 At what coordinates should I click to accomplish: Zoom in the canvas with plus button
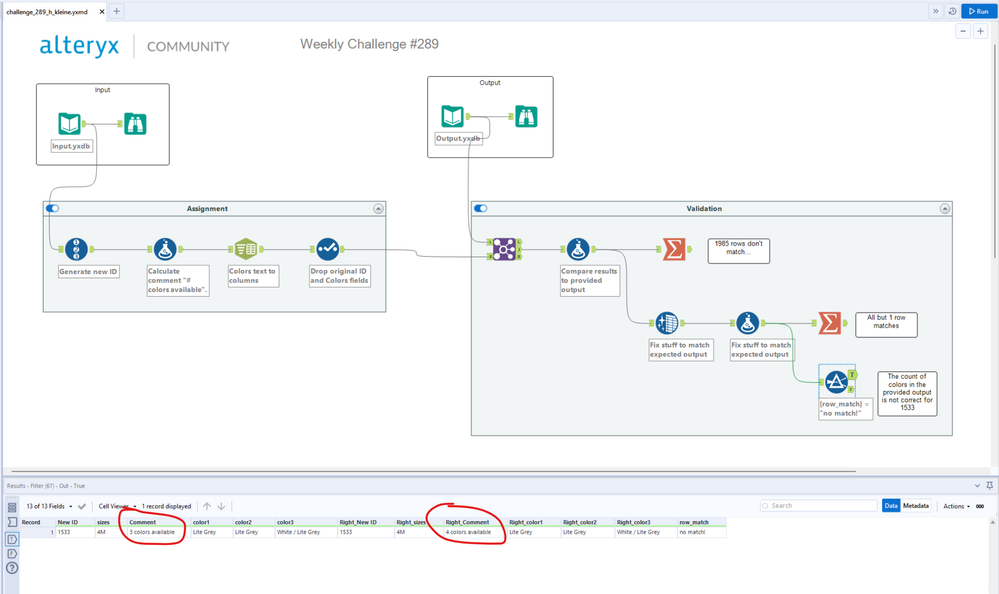pos(981,31)
